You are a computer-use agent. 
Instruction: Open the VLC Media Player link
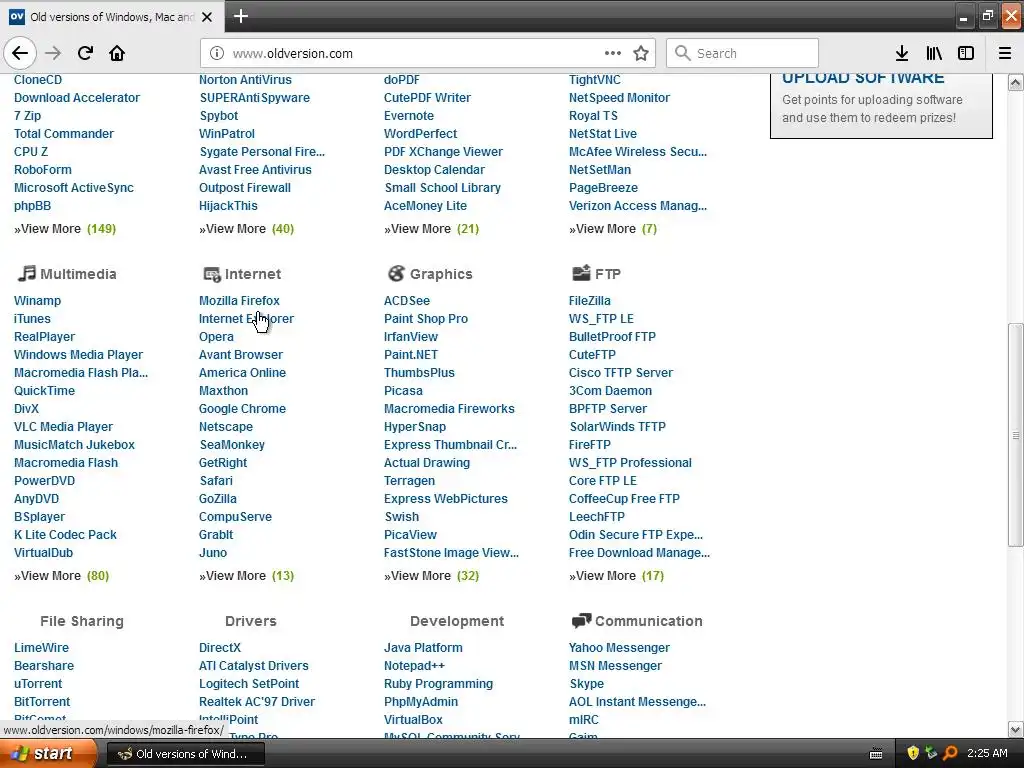tap(63, 426)
